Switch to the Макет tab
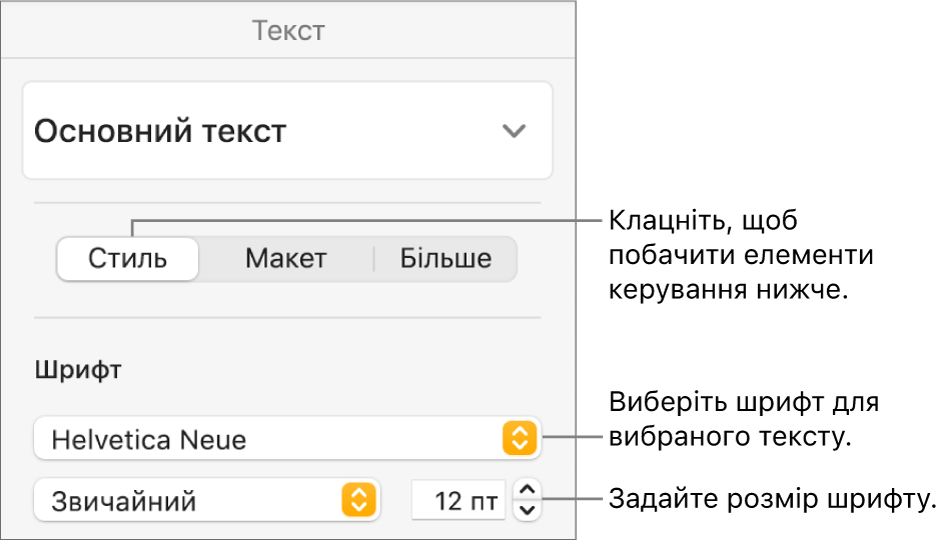This screenshot has width=947, height=540. (x=286, y=259)
